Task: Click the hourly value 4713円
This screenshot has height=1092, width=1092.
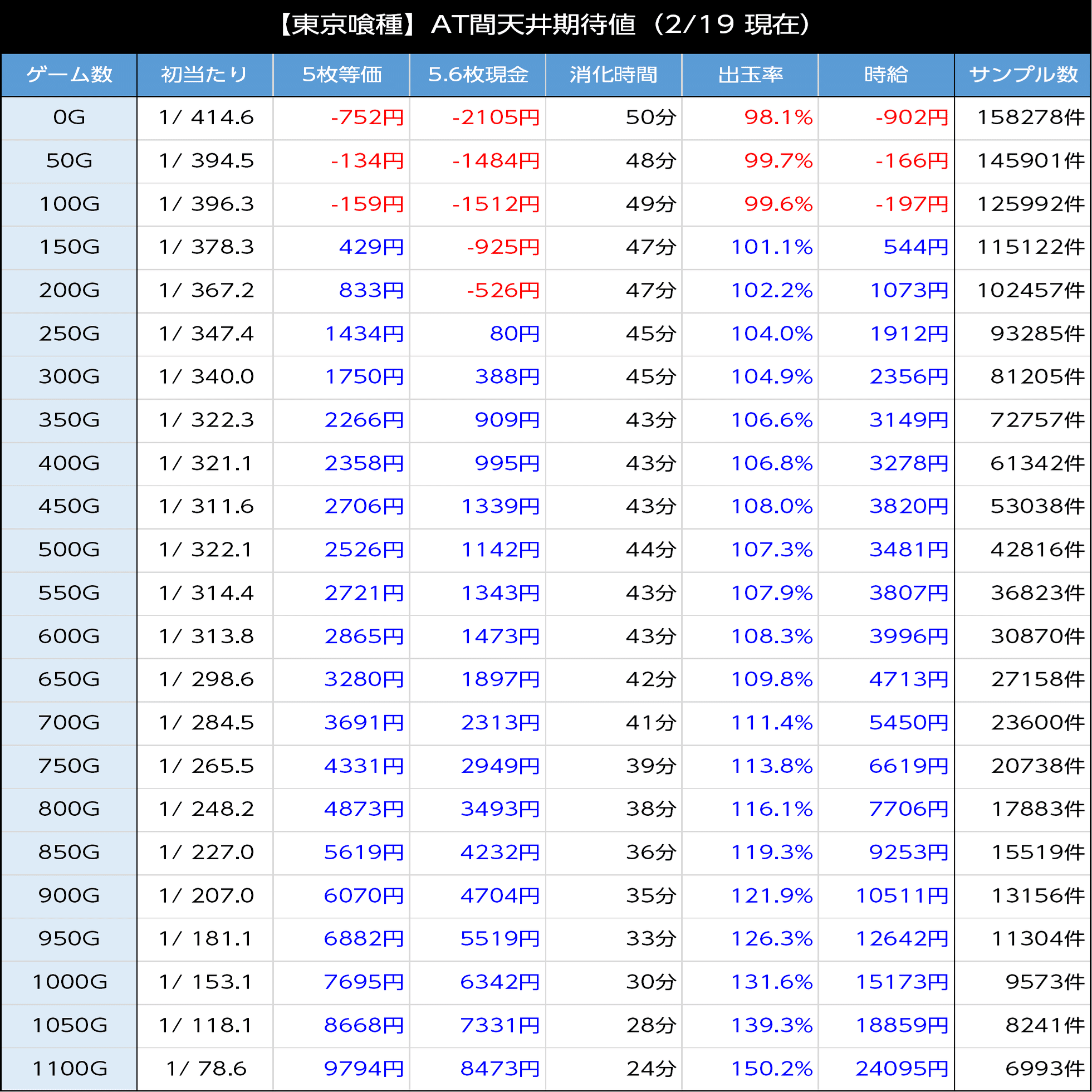Action: point(909,679)
